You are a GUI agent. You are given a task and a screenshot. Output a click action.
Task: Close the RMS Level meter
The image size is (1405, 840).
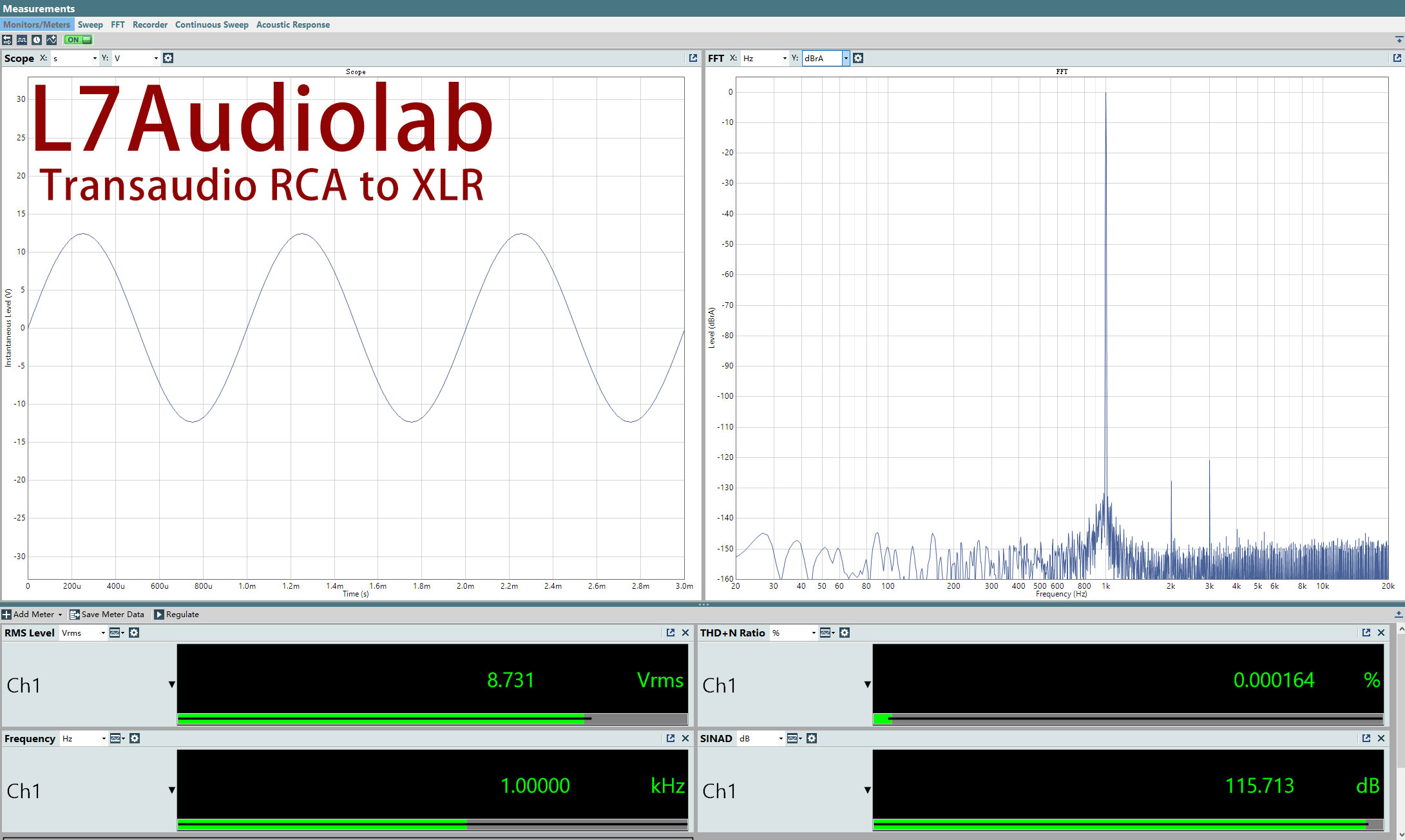(685, 633)
